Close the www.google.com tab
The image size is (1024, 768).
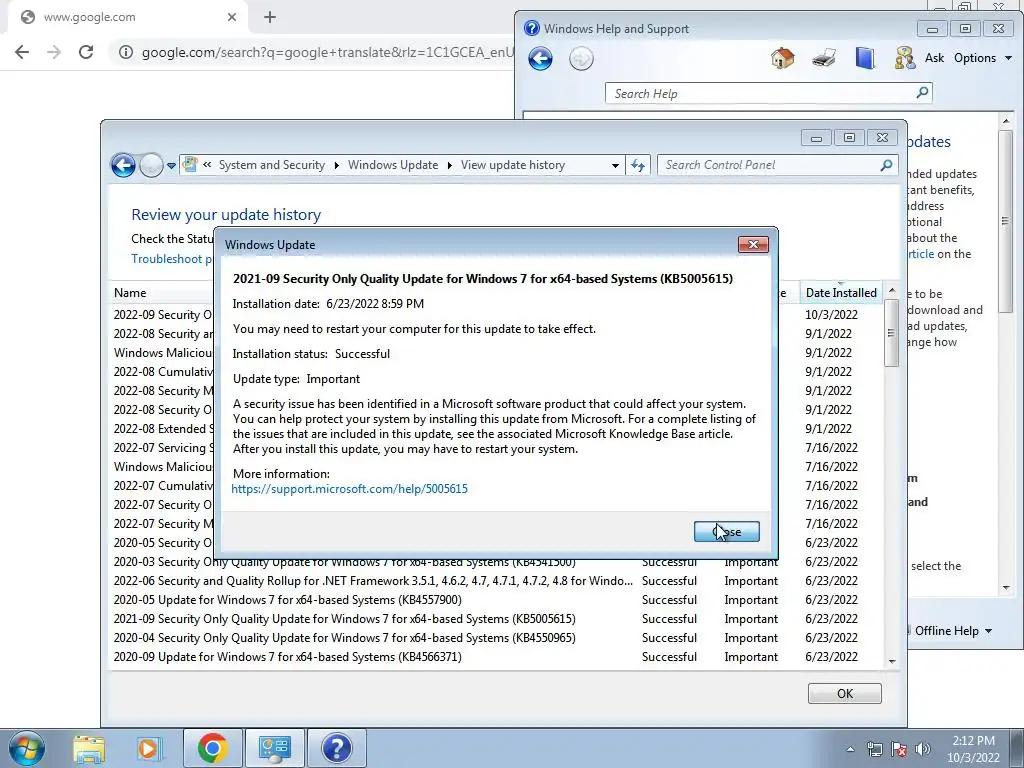click(x=232, y=17)
